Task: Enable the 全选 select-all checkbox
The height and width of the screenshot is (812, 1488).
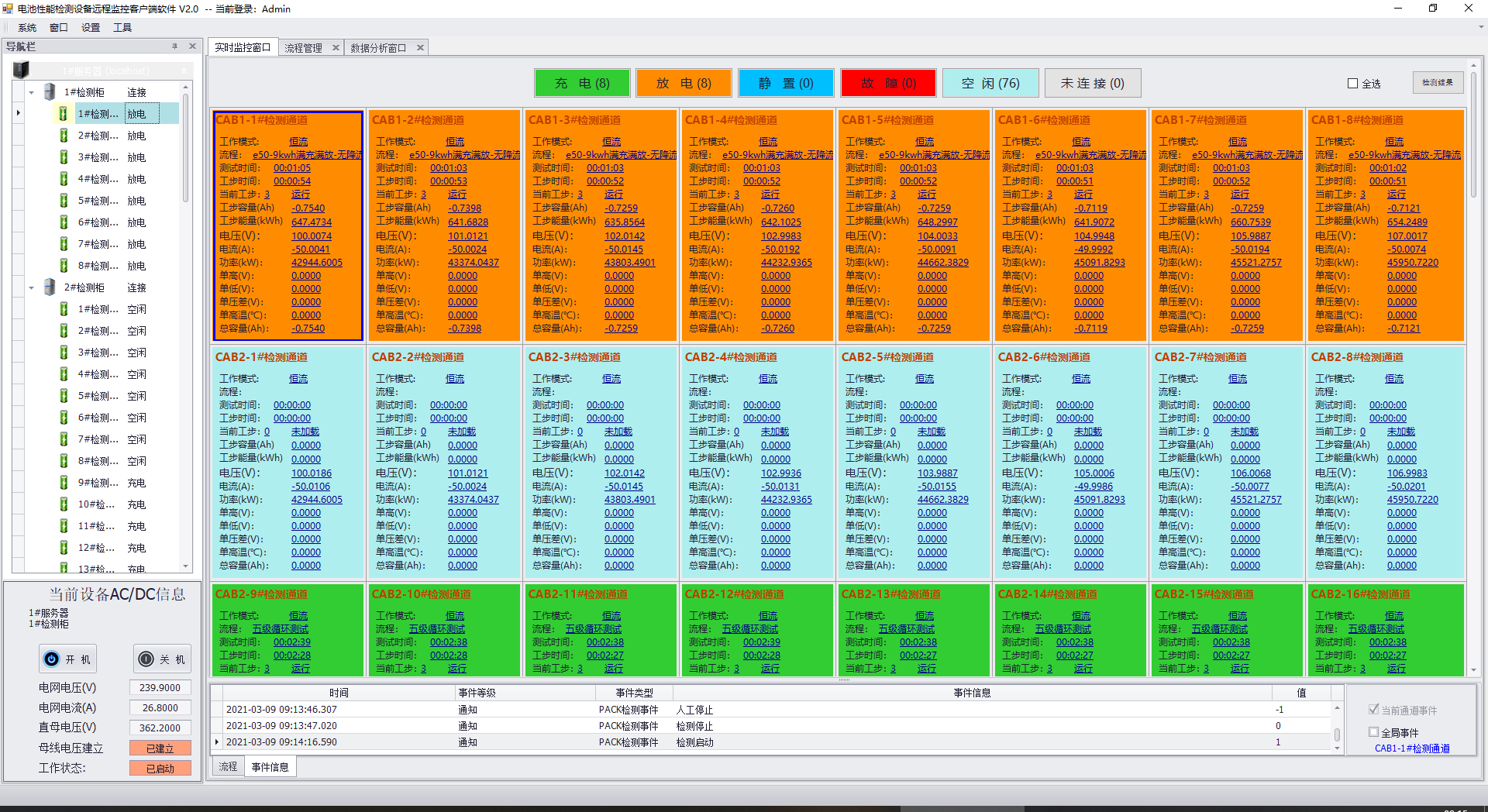Action: click(1353, 83)
